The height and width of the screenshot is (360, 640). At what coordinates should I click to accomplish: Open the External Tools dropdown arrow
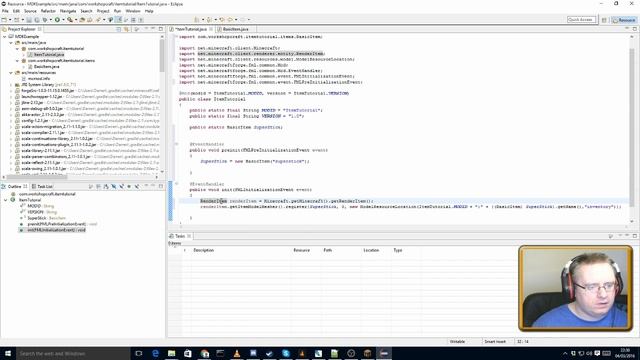coord(76,20)
